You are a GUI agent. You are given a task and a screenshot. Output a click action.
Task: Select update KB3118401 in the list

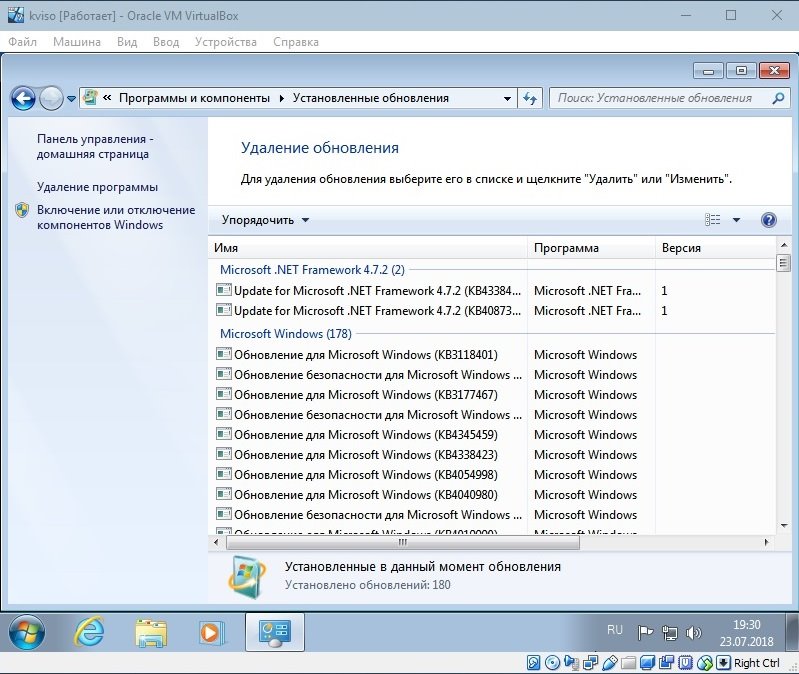pyautogui.click(x=365, y=355)
